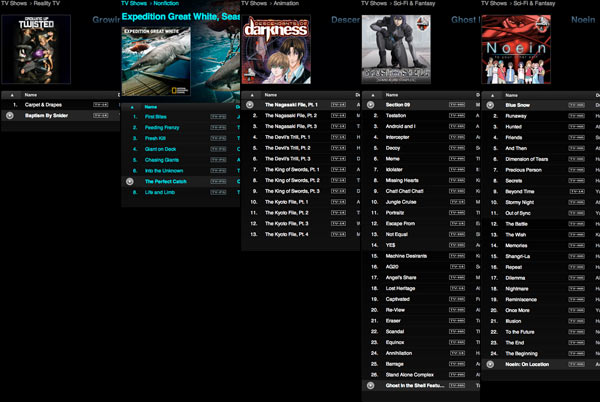
Task: Toggle the sort arrow above First Bites
Action: (x=129, y=106)
